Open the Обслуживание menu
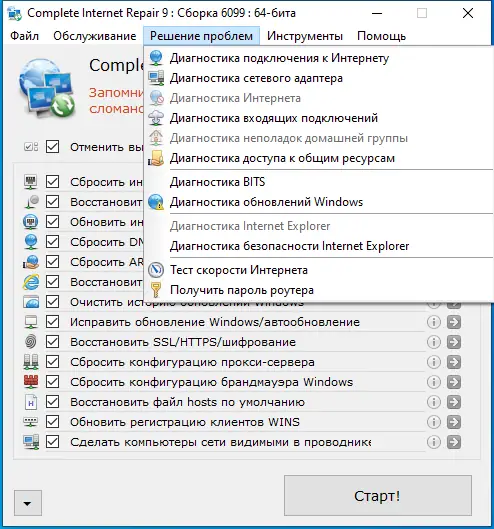The height and width of the screenshot is (529, 494). 94,36
